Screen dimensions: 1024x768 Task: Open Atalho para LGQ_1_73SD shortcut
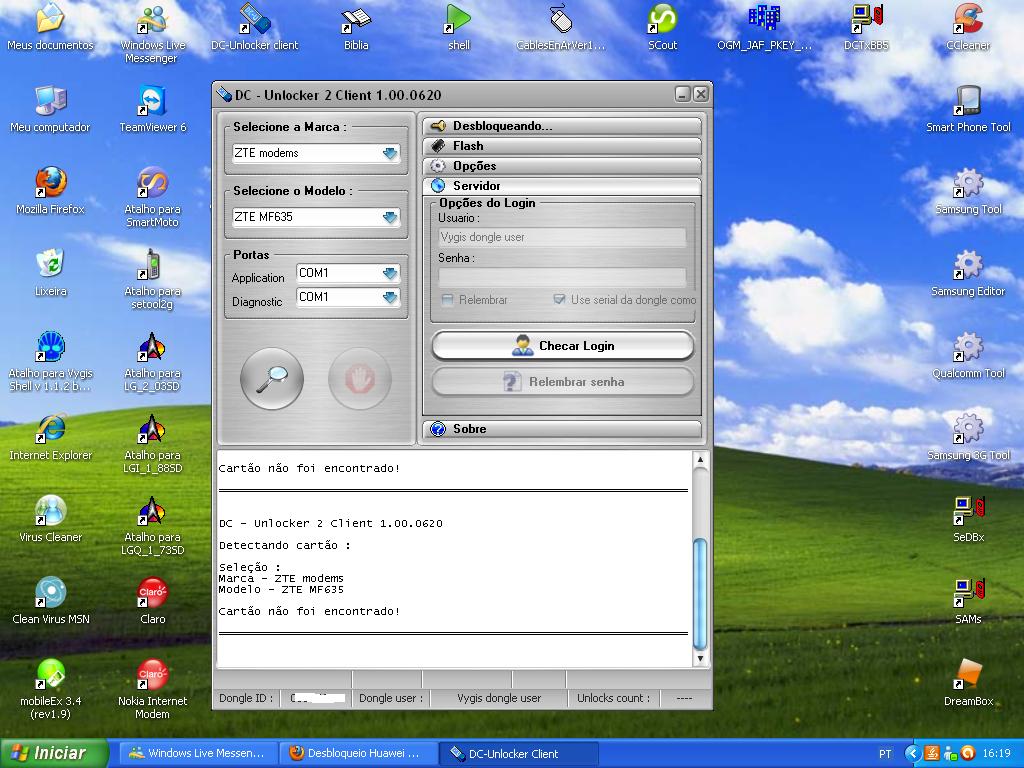(x=152, y=526)
